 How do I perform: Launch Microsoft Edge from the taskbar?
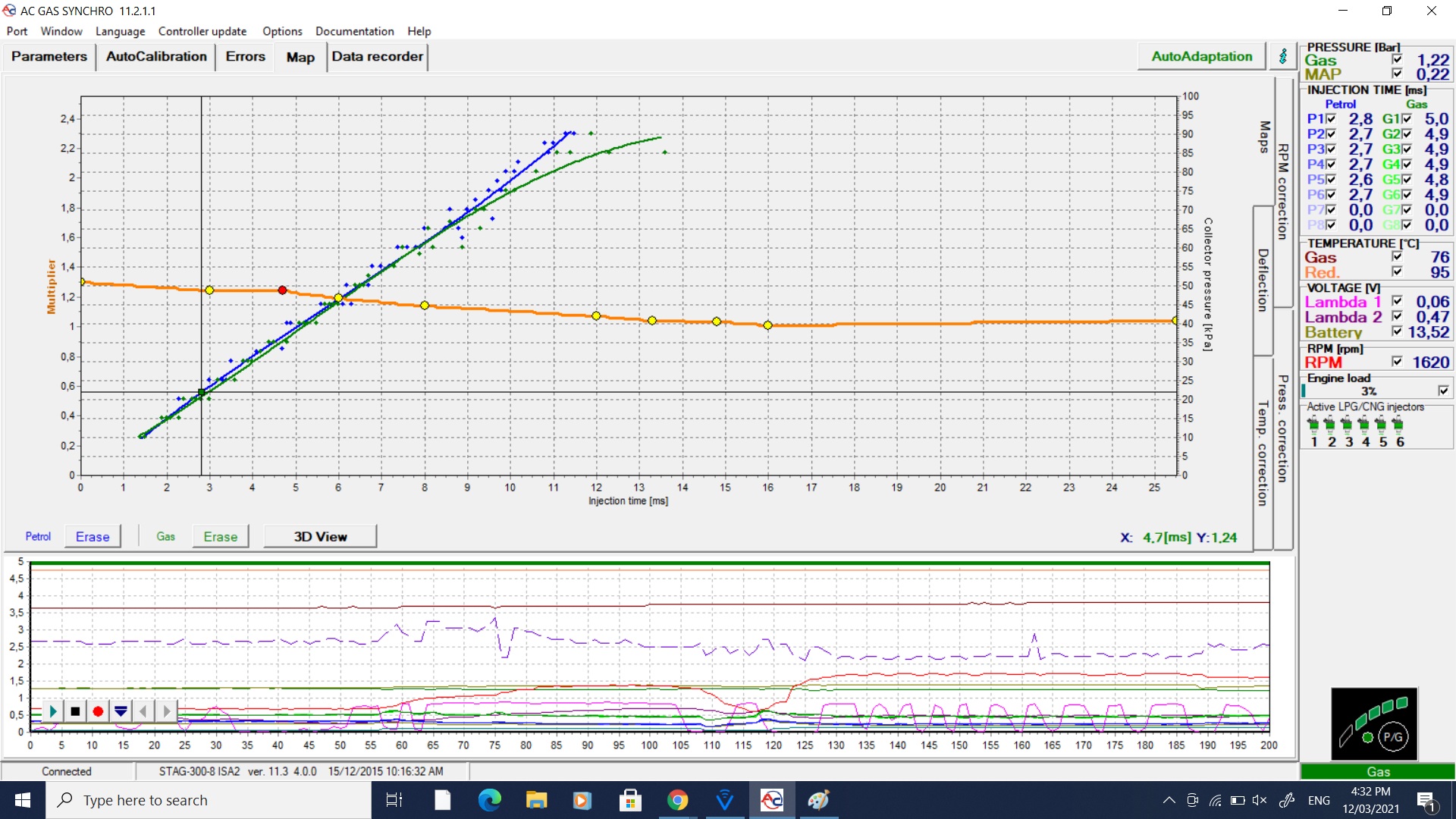(490, 800)
